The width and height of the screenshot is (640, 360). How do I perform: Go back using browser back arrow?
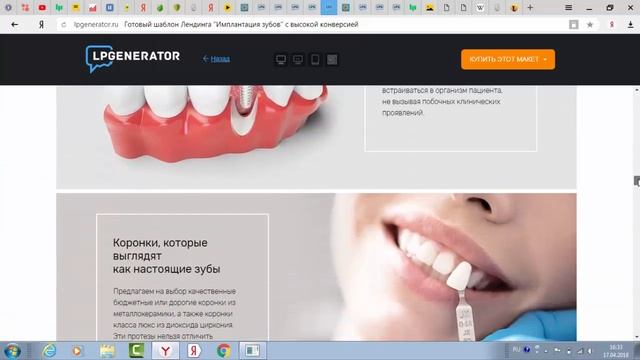coord(15,24)
